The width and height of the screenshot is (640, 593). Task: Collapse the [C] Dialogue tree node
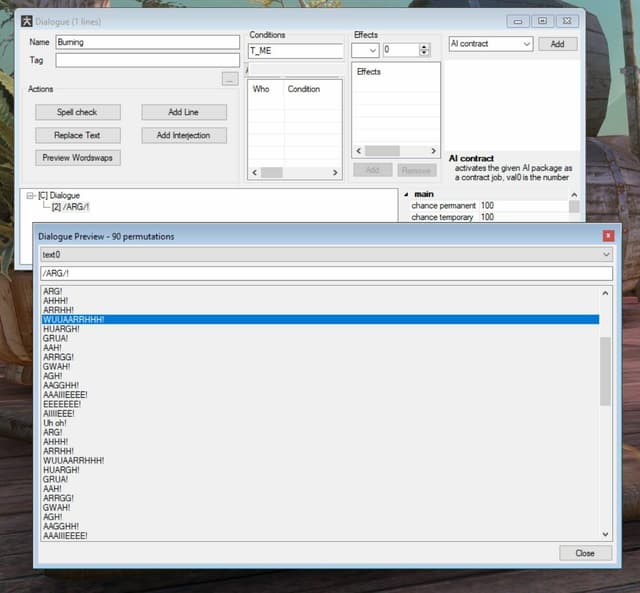pyautogui.click(x=30, y=196)
